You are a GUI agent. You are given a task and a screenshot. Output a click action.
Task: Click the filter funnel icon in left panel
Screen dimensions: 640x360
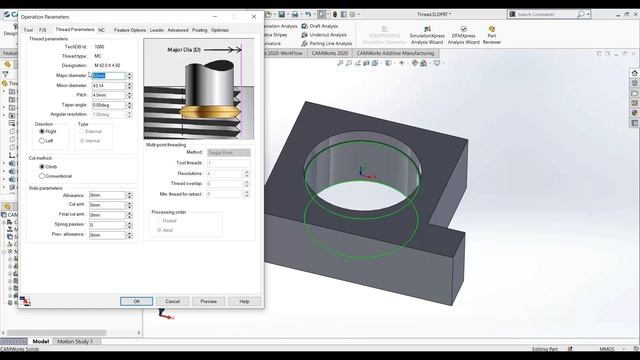tap(5, 74)
